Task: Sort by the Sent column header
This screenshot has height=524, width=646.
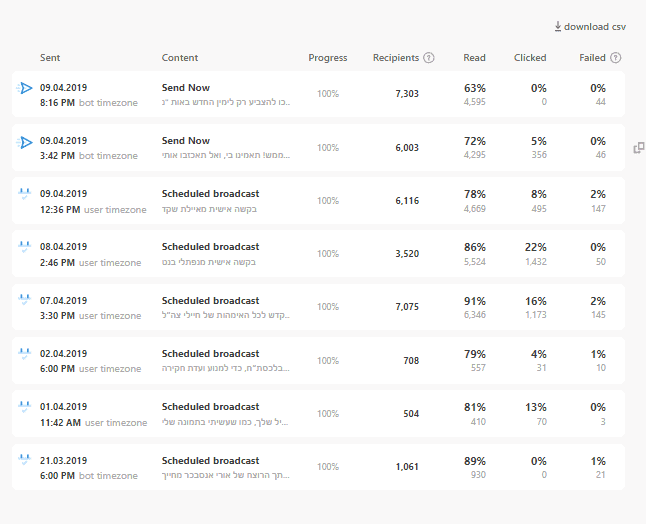Action: point(50,58)
